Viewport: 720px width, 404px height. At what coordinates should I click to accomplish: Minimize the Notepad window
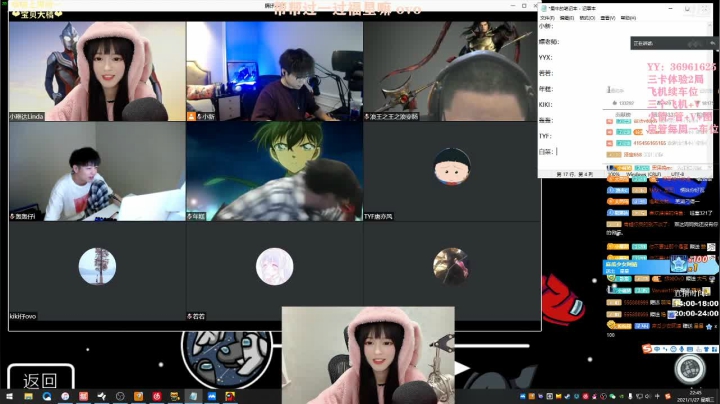pyautogui.click(x=670, y=8)
